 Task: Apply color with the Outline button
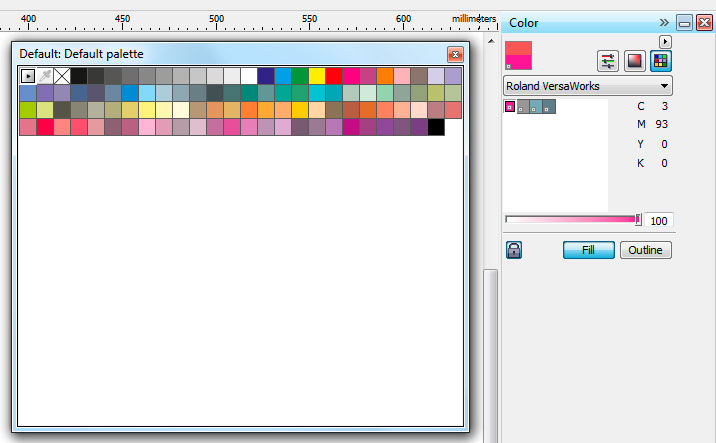pyautogui.click(x=645, y=250)
